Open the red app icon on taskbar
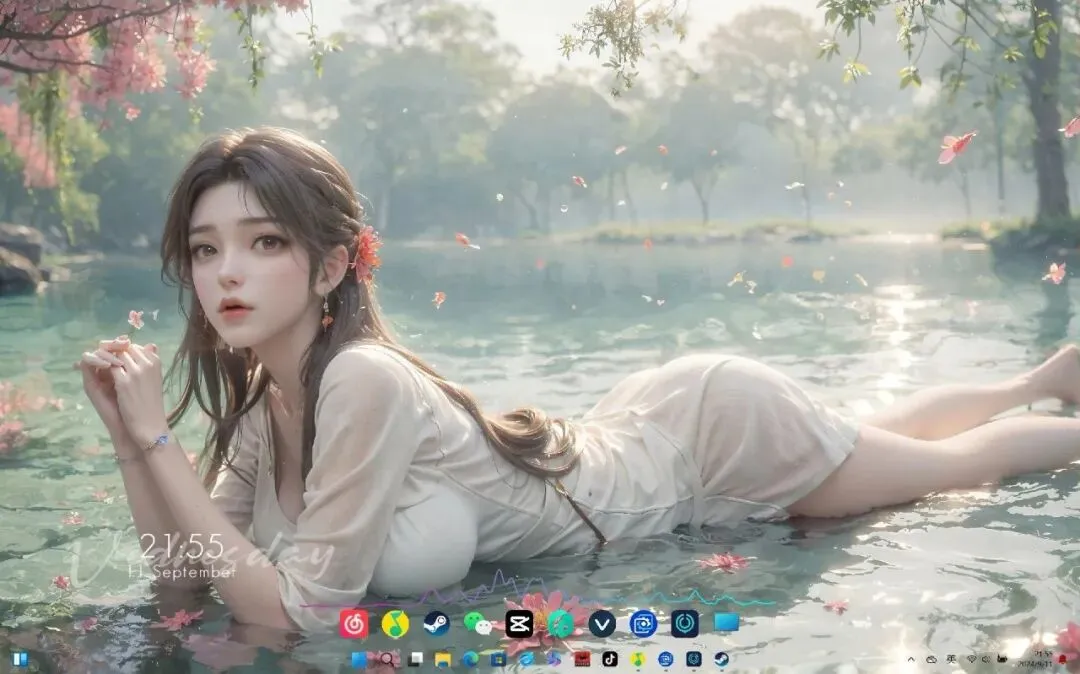This screenshot has height=674, width=1080. (x=582, y=660)
